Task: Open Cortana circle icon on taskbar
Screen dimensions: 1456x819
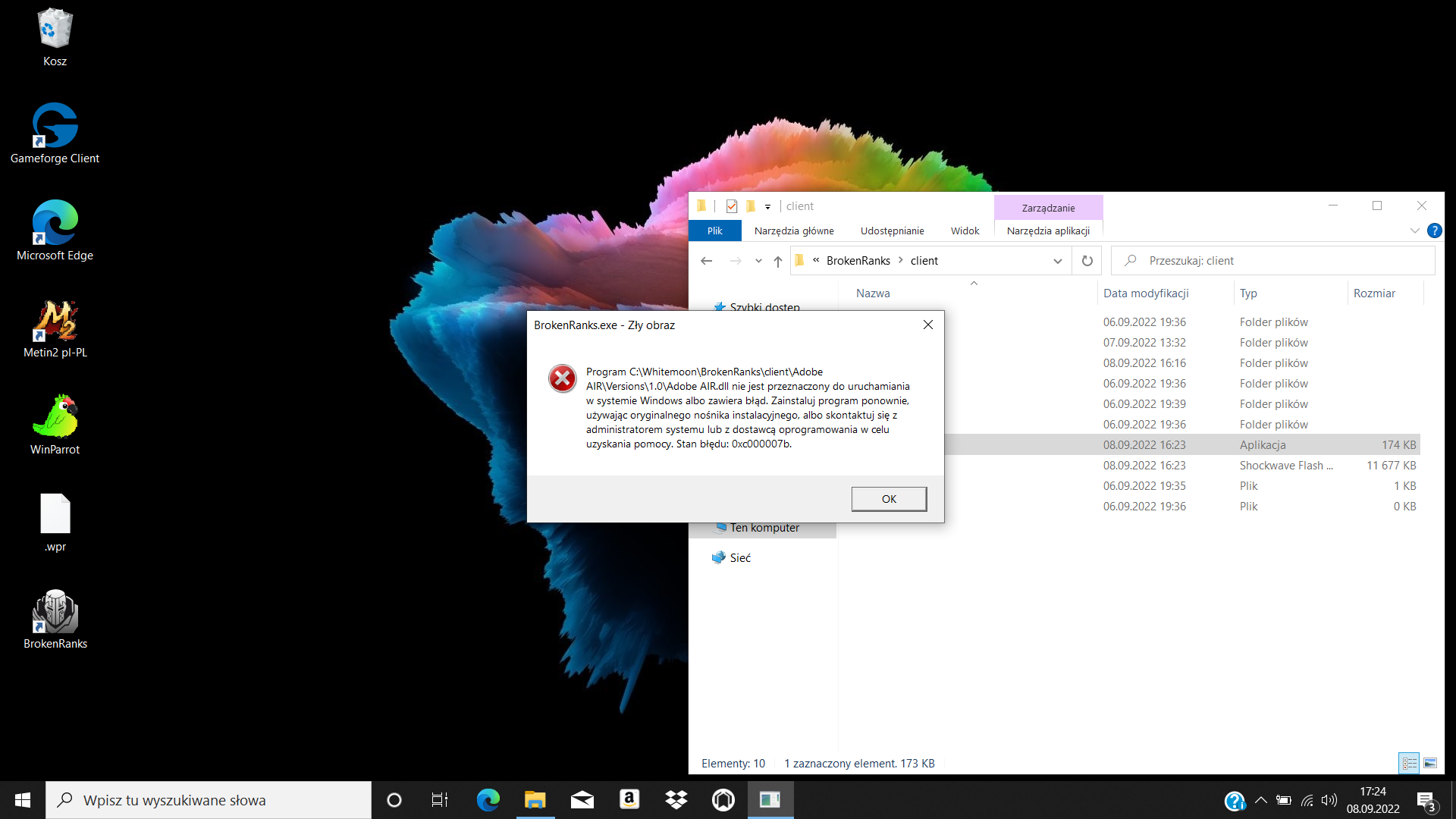Action: pos(394,800)
